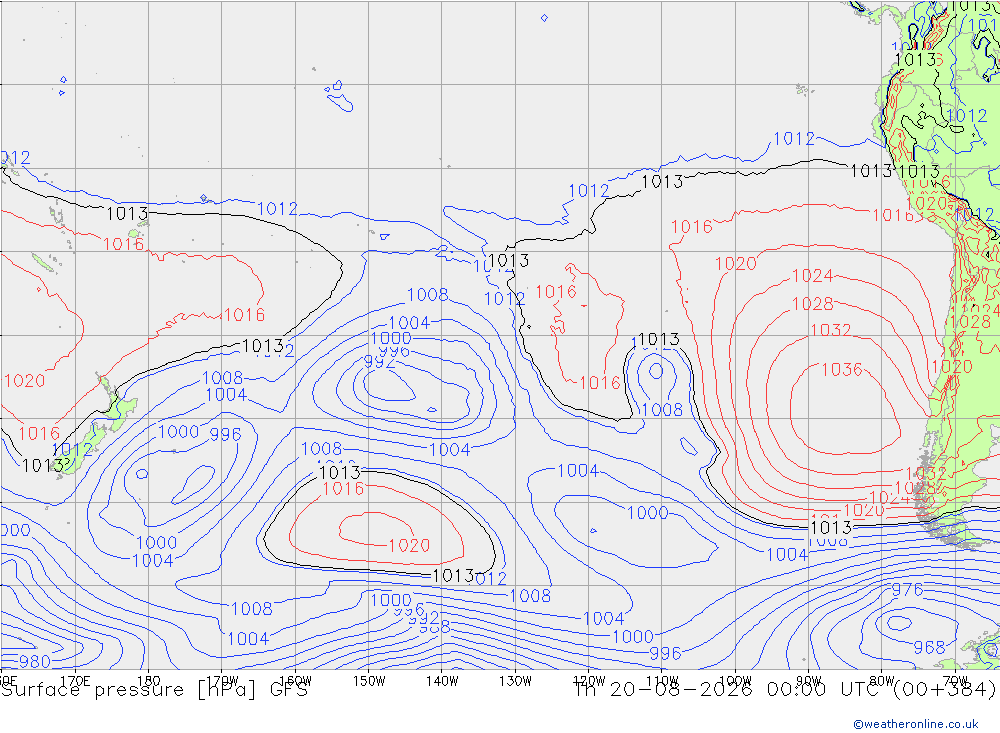
Task: Select the 980 isobar label at bottom left
Action: coord(34,662)
